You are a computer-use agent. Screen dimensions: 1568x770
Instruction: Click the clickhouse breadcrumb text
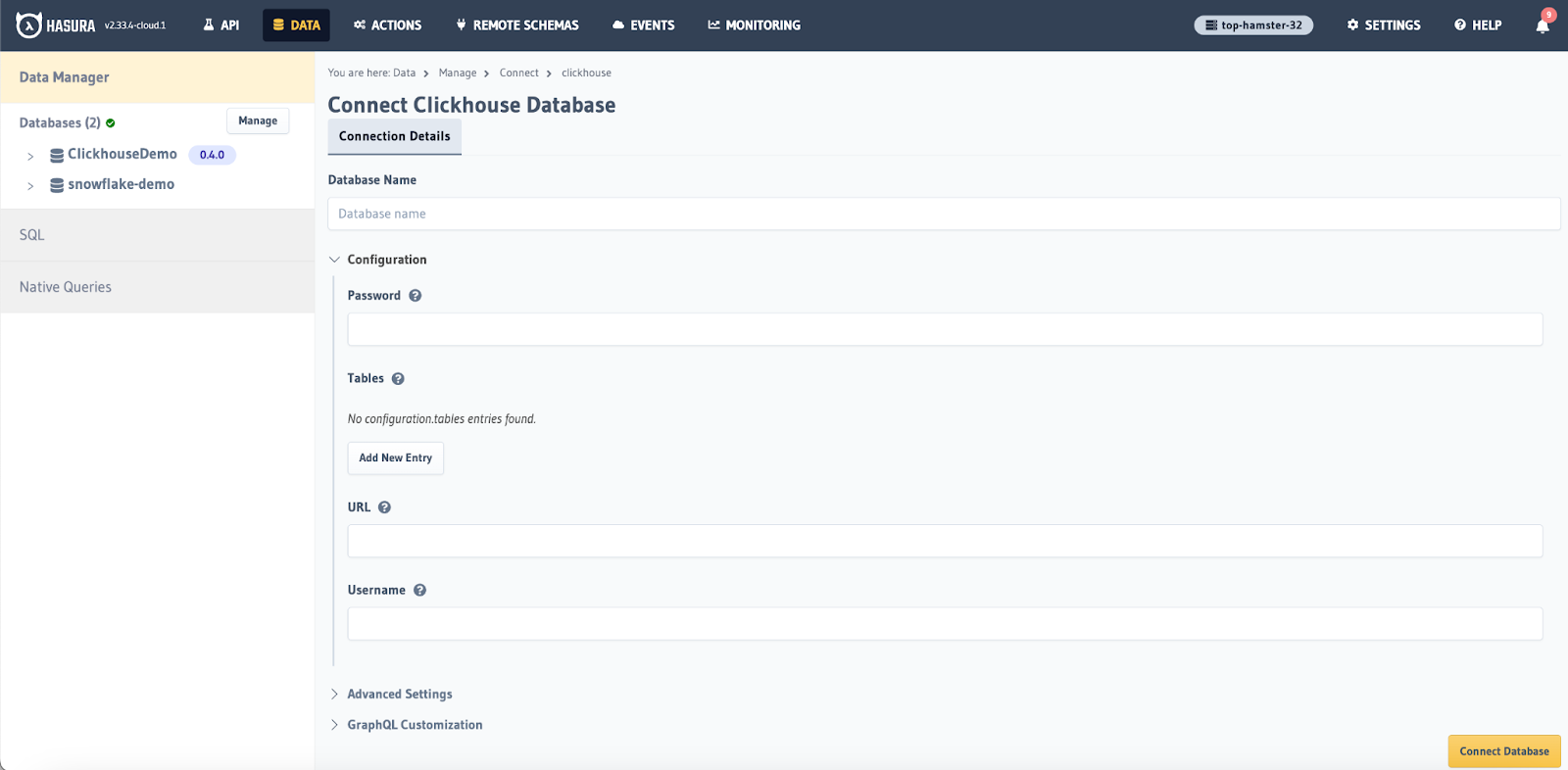click(586, 73)
